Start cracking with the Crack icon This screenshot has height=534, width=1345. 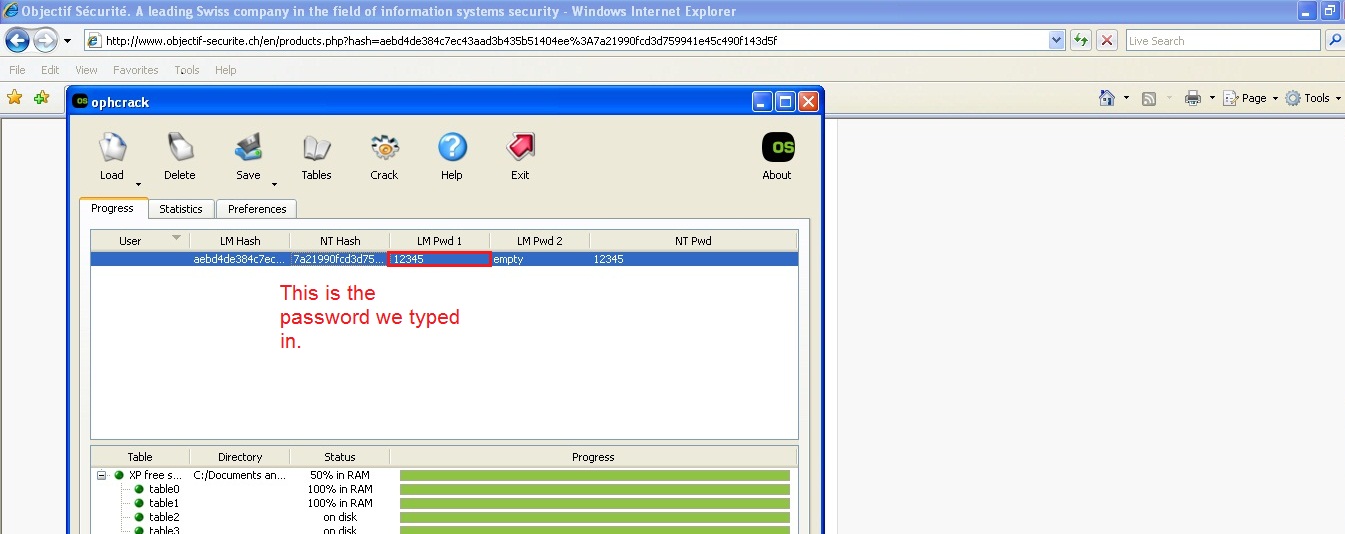point(384,148)
